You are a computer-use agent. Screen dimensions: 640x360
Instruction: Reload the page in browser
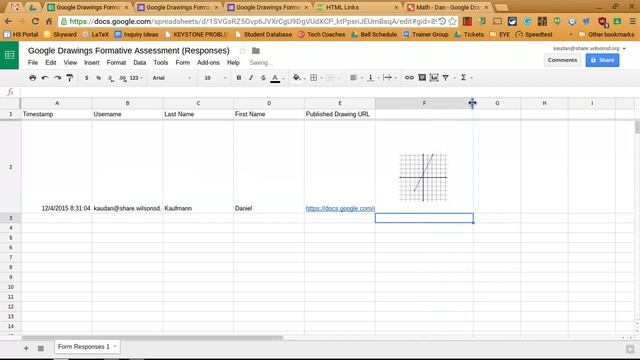(x=35, y=21)
